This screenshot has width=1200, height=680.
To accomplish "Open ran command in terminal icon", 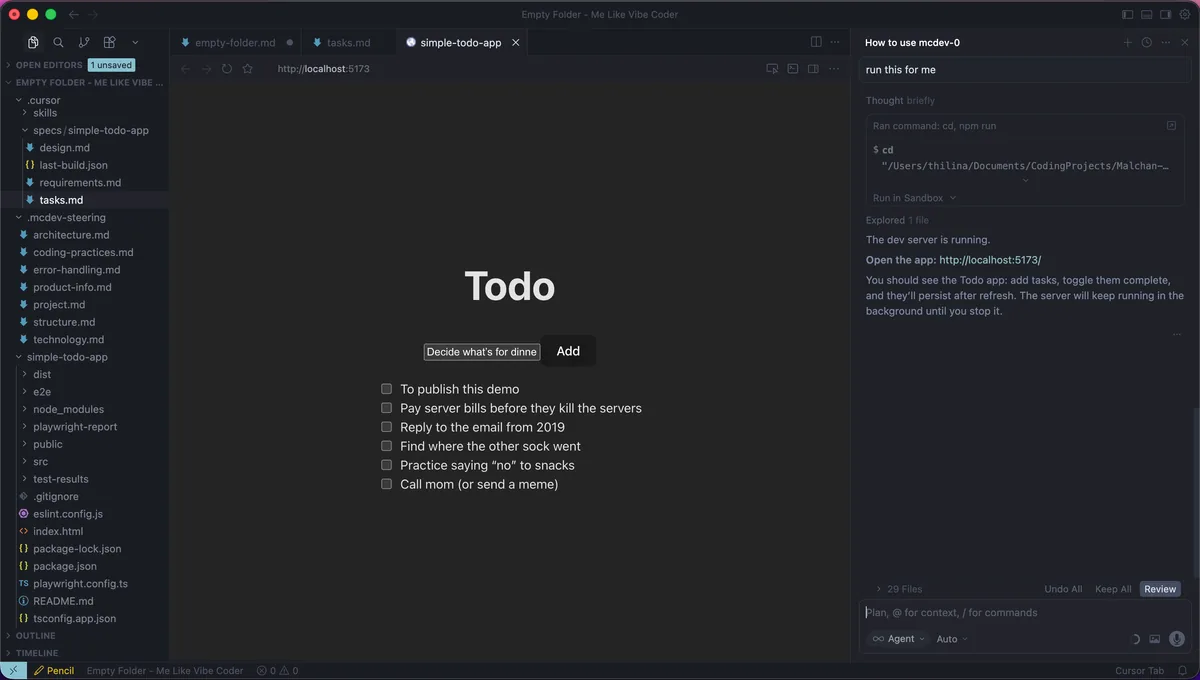I will 1171,126.
